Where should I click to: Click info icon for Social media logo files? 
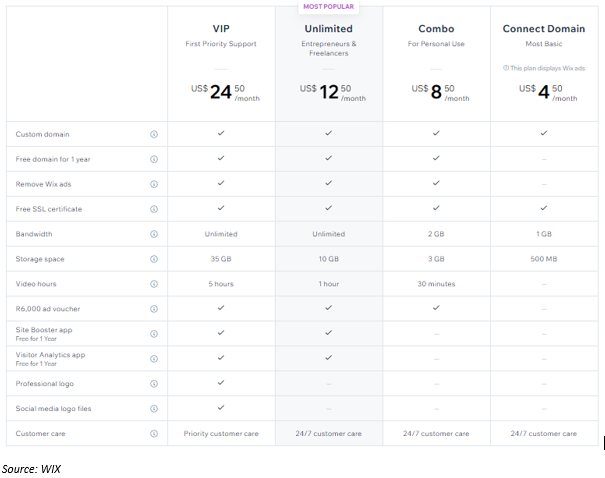(154, 409)
